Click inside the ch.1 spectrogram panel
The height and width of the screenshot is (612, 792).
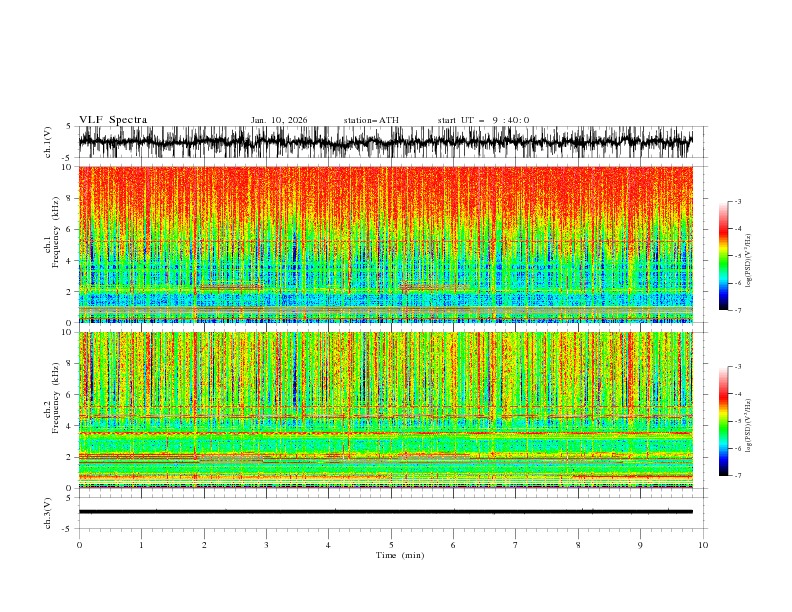pyautogui.click(x=385, y=244)
